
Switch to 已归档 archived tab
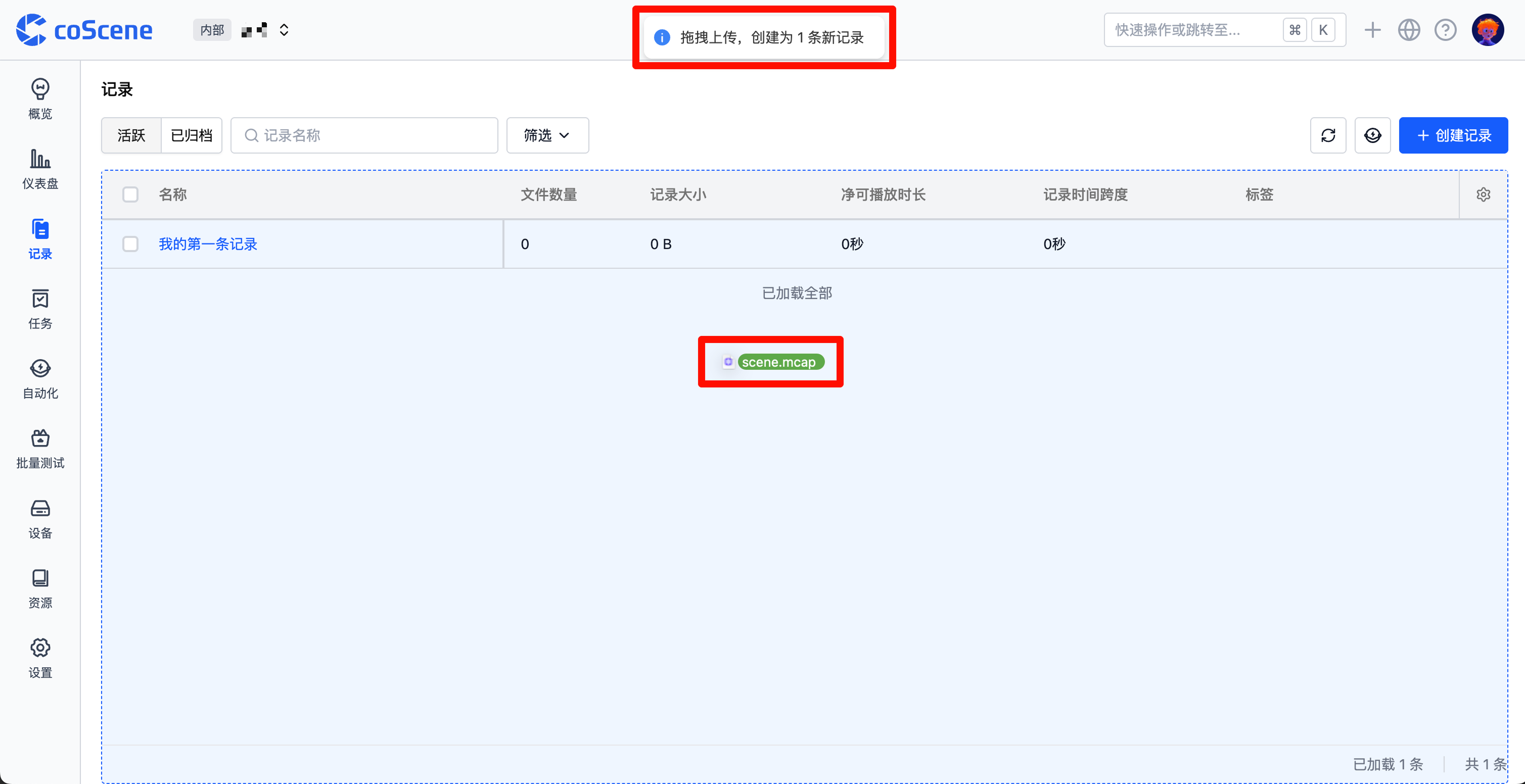[x=191, y=135]
